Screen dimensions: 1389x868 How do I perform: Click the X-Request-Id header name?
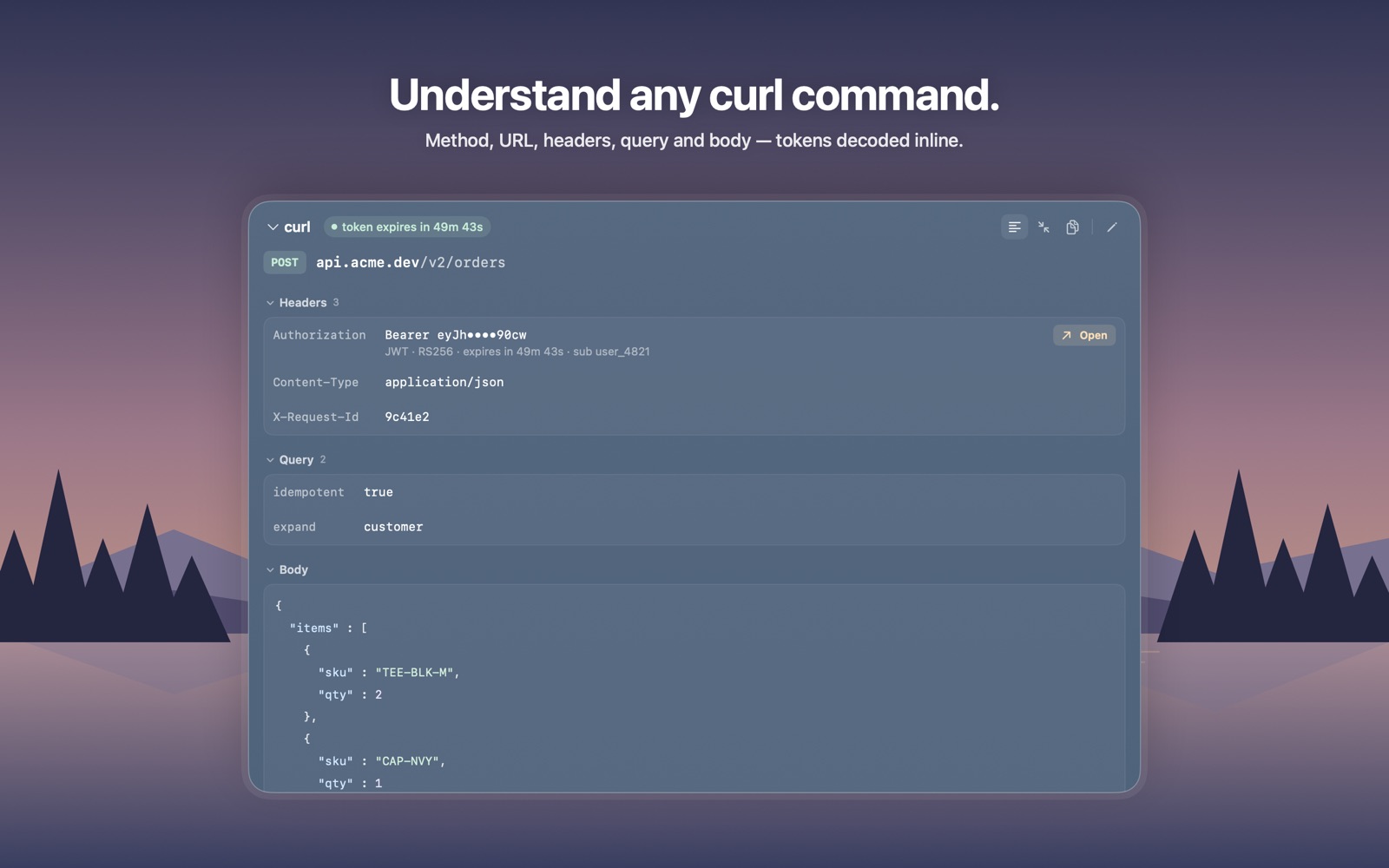[316, 417]
